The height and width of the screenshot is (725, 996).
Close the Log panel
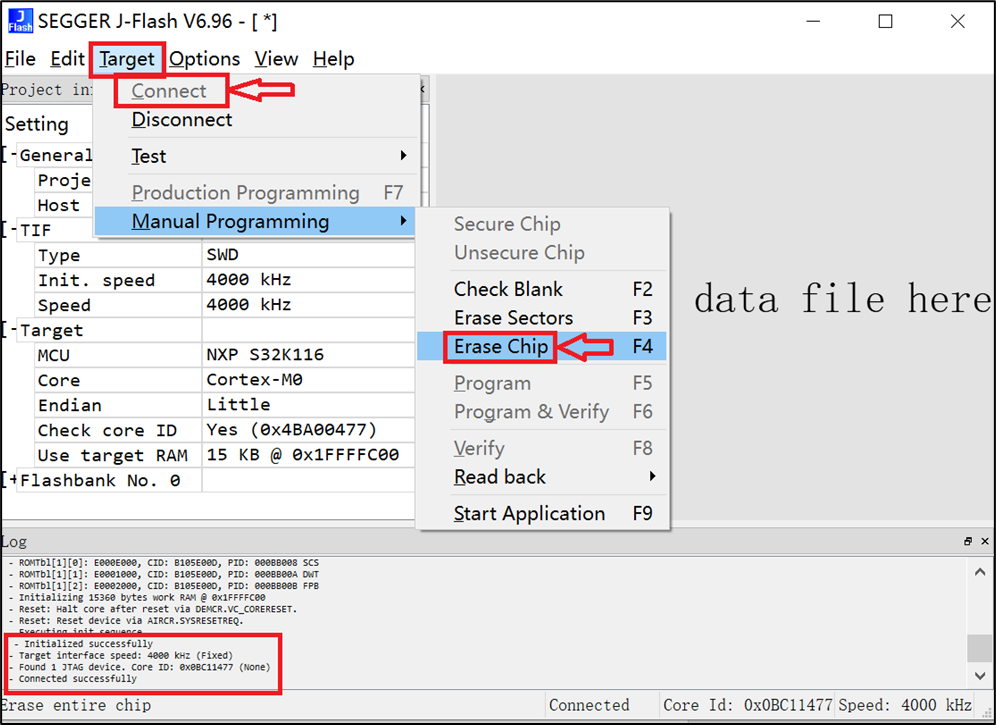click(985, 541)
